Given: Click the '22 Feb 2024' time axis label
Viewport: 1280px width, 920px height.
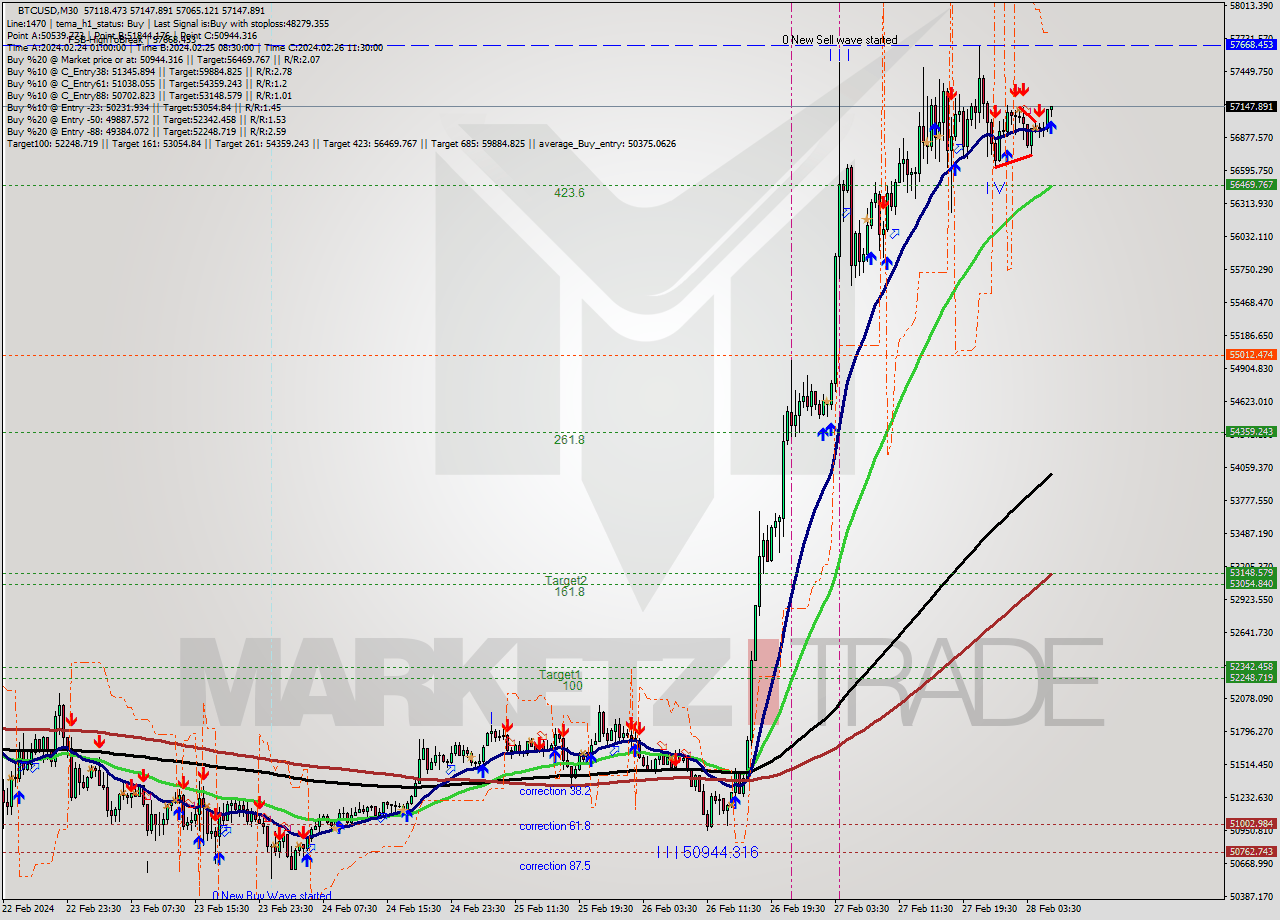Looking at the screenshot, I should click(x=27, y=909).
